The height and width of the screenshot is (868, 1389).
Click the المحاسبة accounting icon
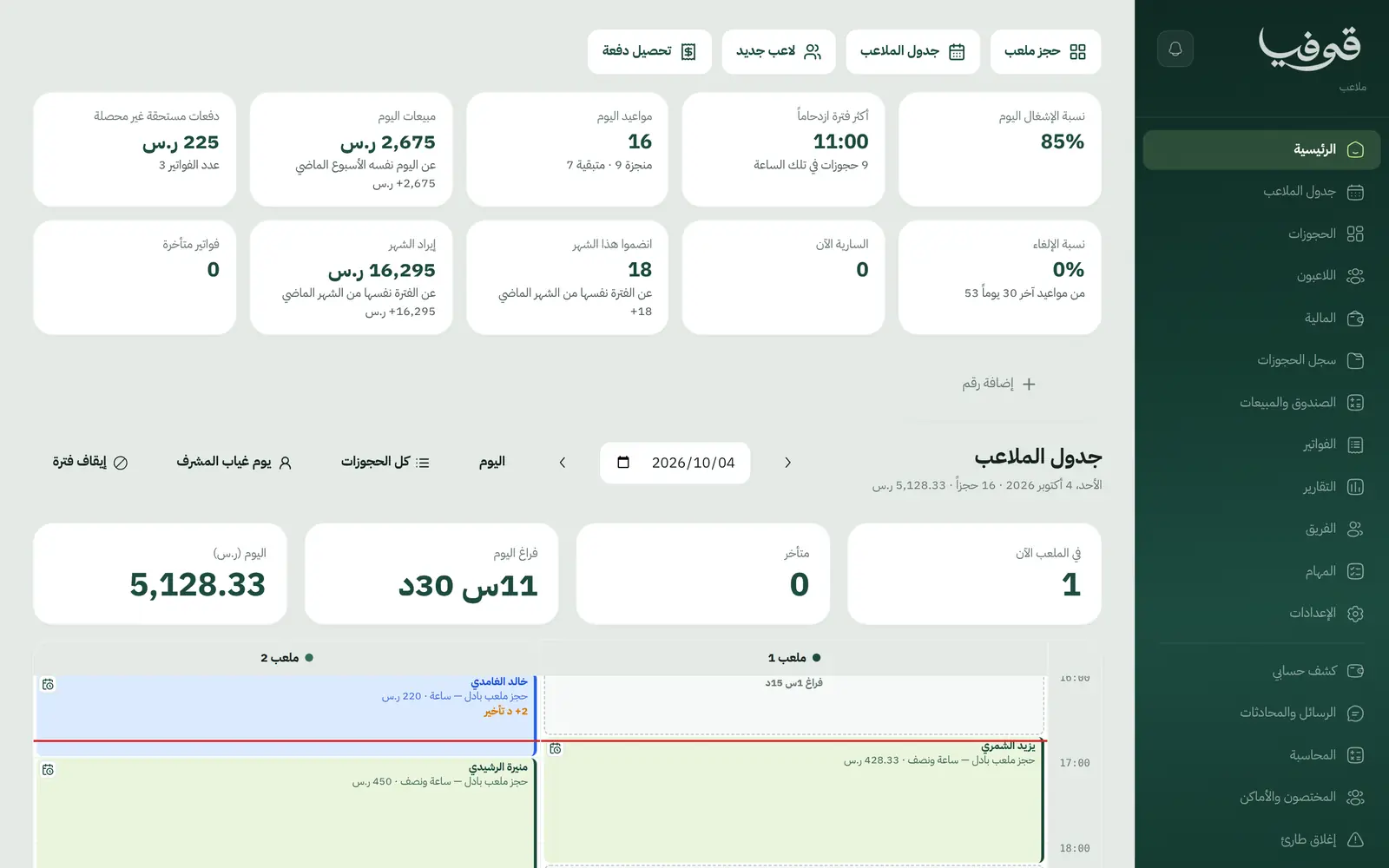pyautogui.click(x=1355, y=755)
